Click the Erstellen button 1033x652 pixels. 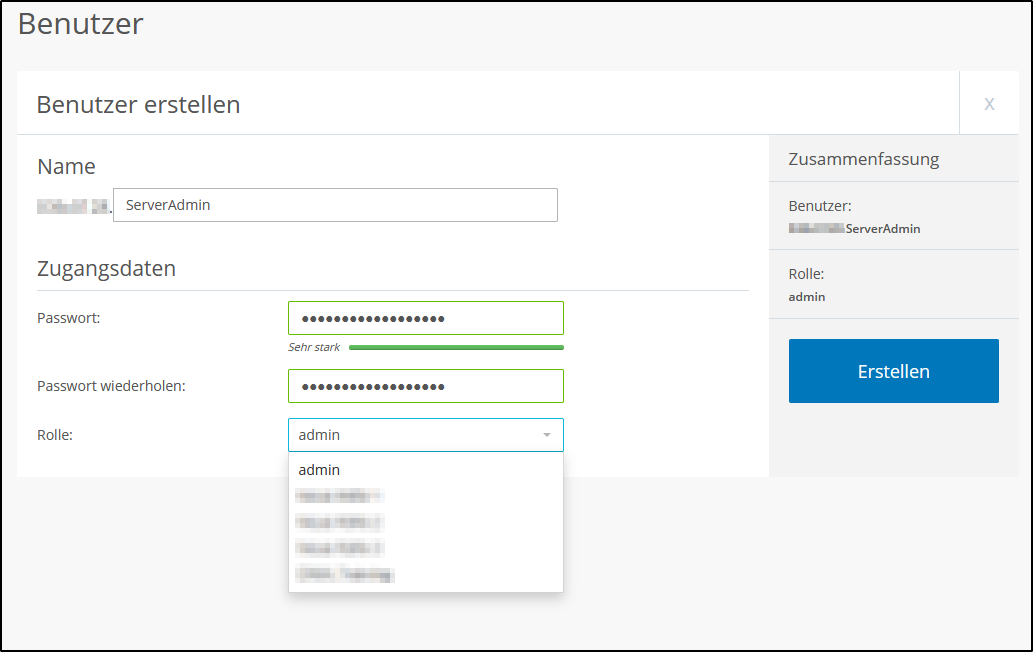(x=893, y=370)
